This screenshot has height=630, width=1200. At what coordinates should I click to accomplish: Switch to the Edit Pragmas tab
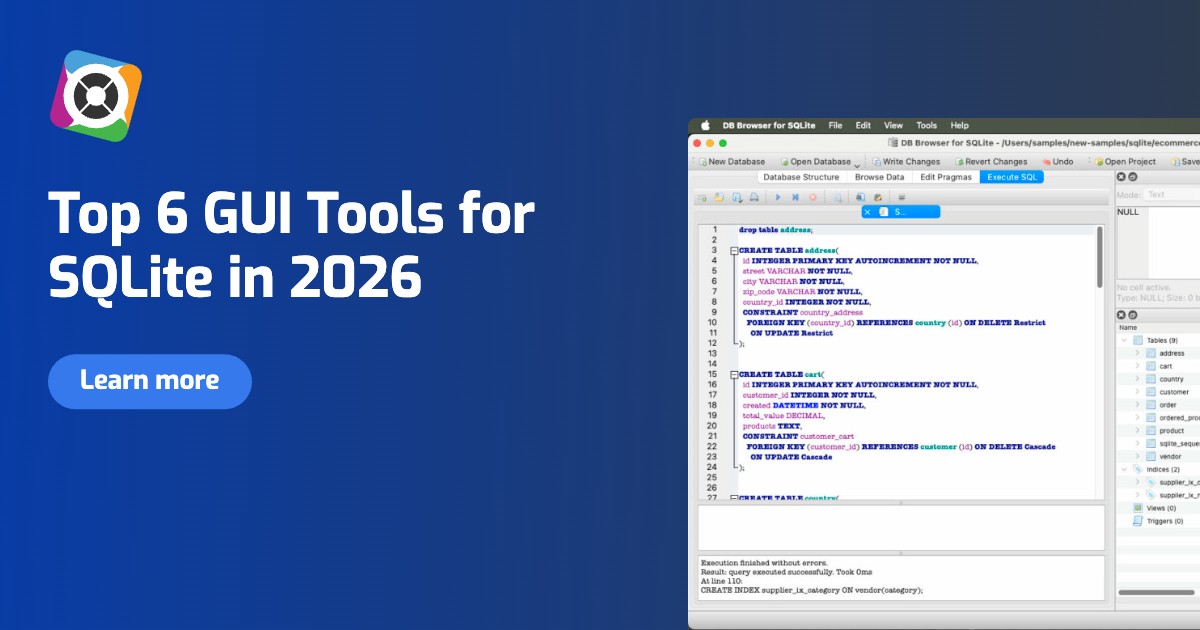coord(945,177)
